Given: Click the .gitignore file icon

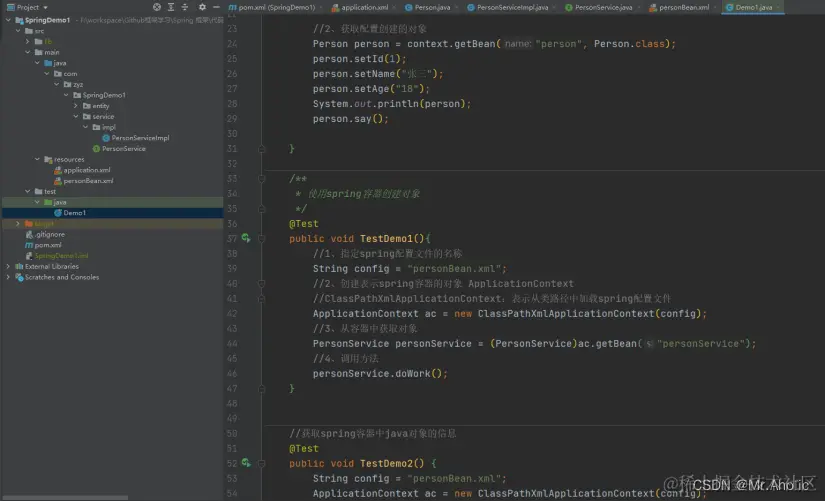Looking at the screenshot, I should click(29, 235).
